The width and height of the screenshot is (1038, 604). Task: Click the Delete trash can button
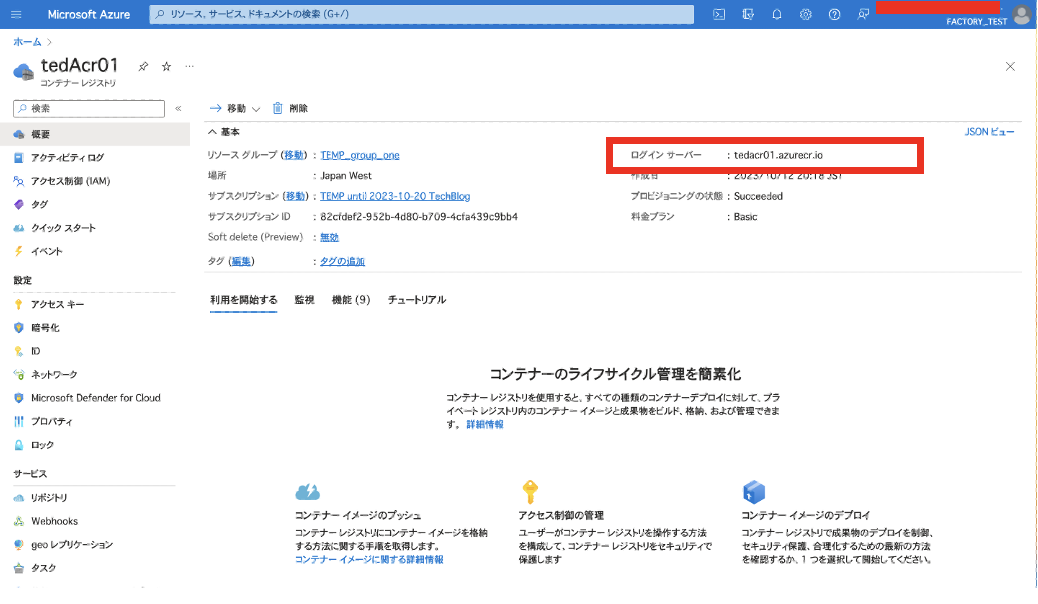(x=291, y=108)
